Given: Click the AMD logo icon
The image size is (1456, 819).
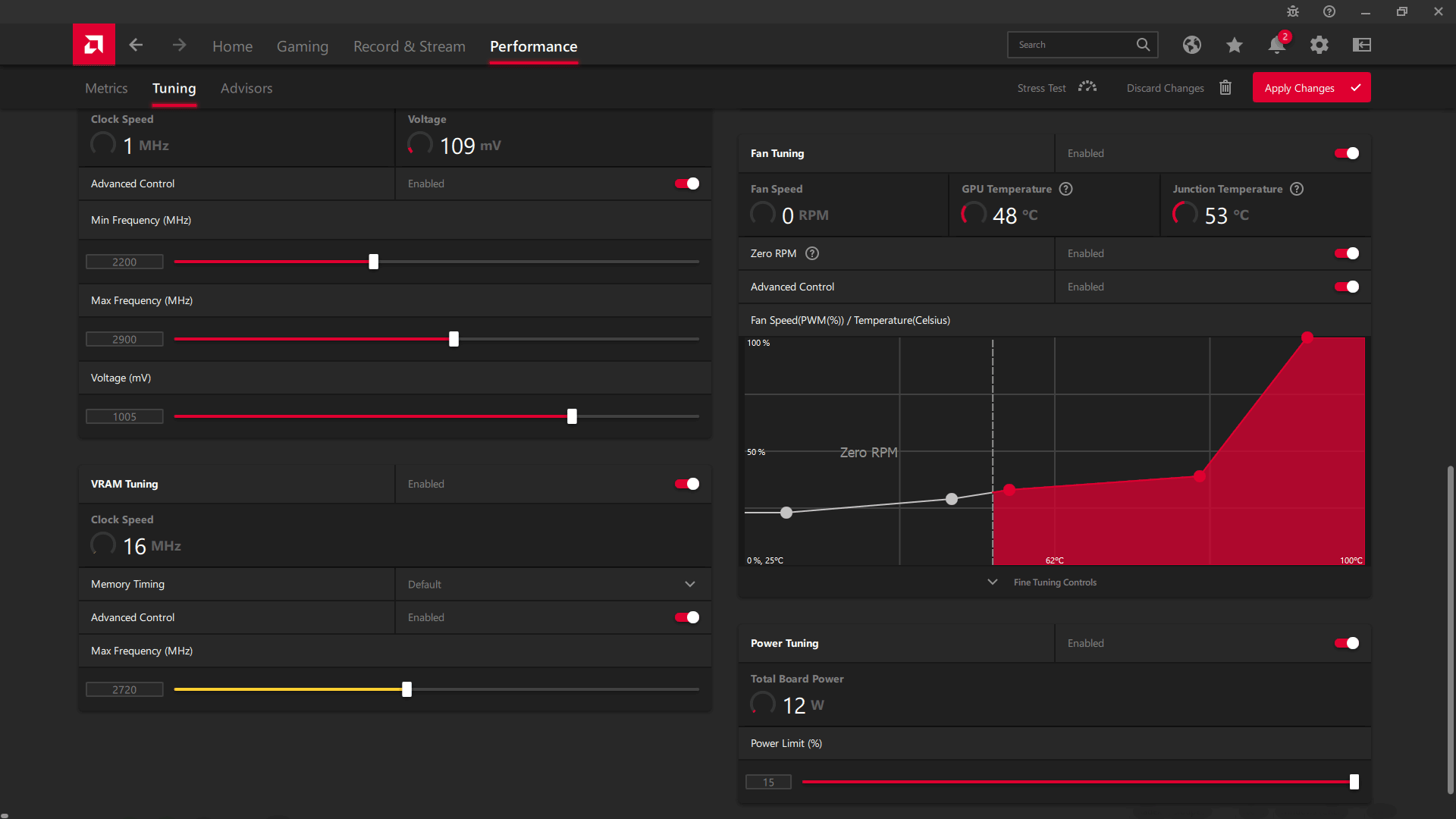Looking at the screenshot, I should click(94, 45).
